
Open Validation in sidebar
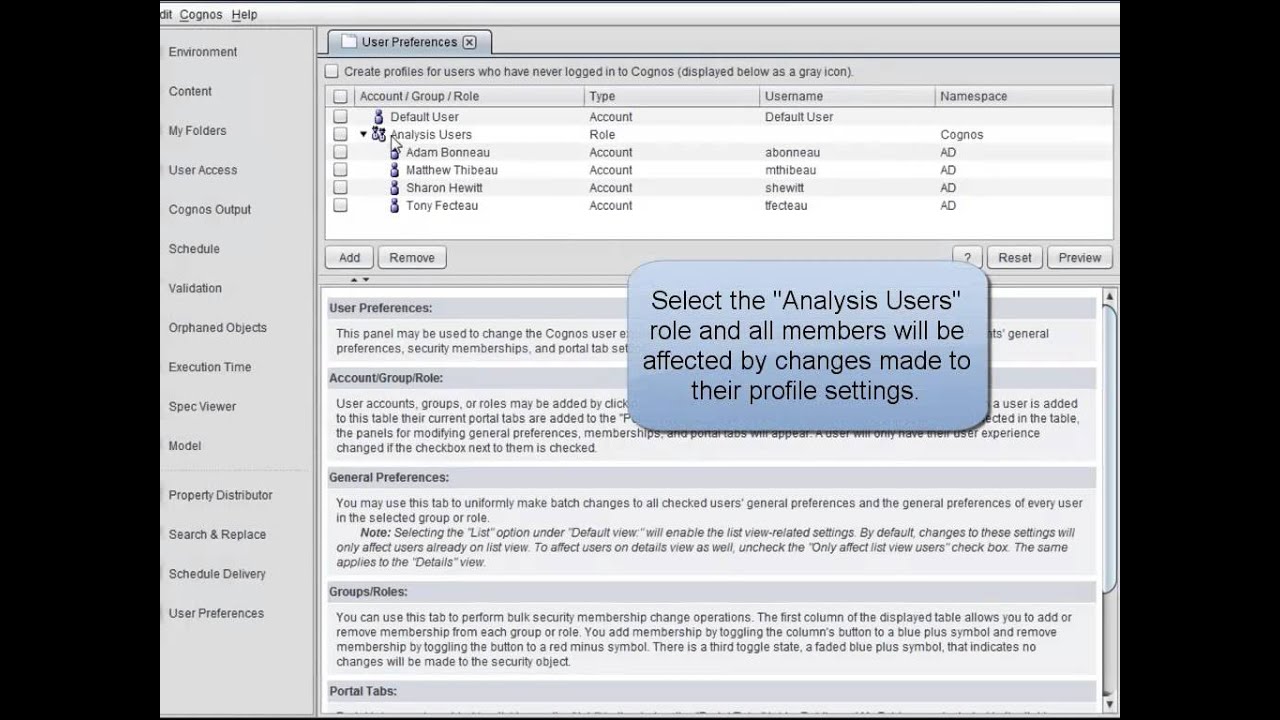[x=195, y=288]
